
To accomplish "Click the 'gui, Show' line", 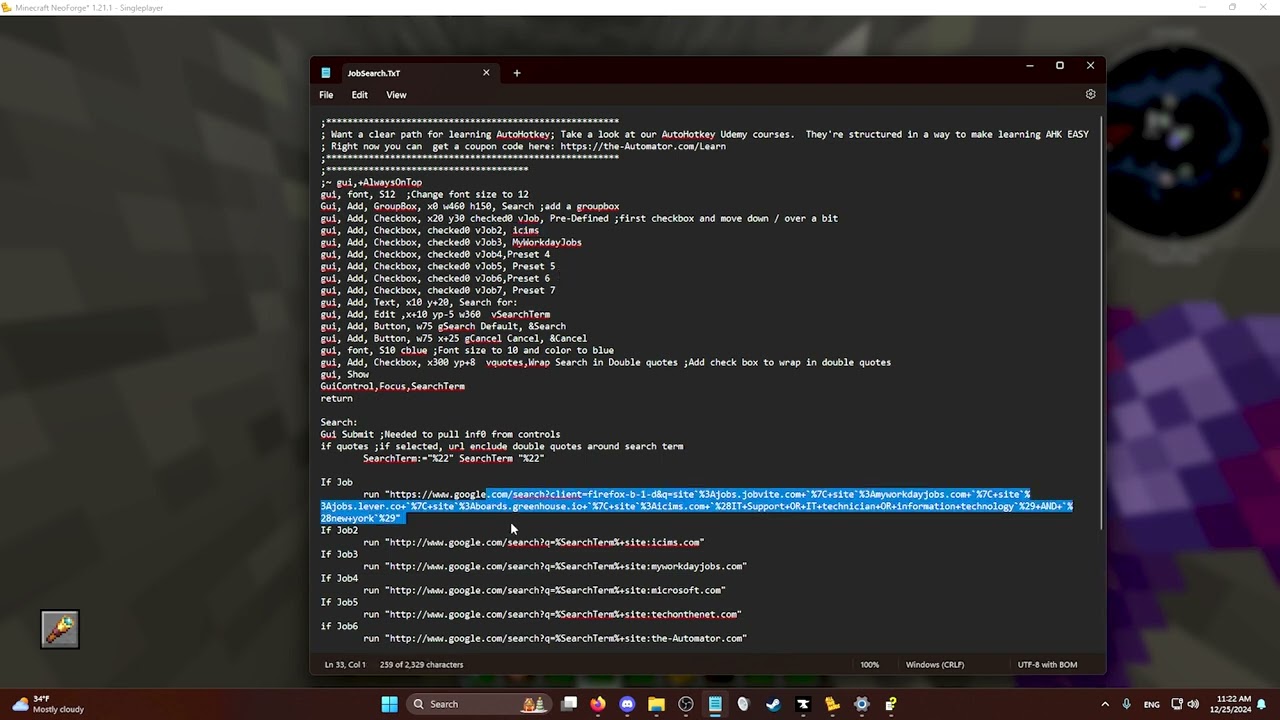I will pos(345,374).
